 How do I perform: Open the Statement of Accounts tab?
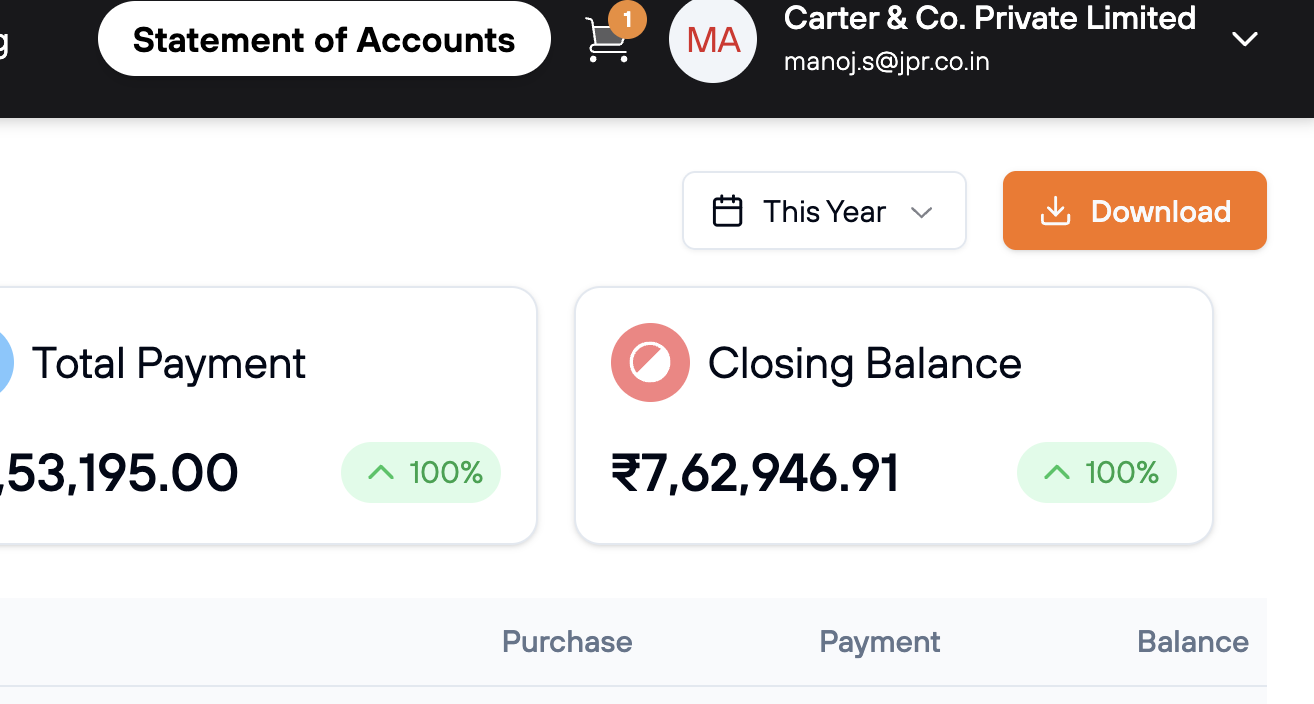pos(324,40)
